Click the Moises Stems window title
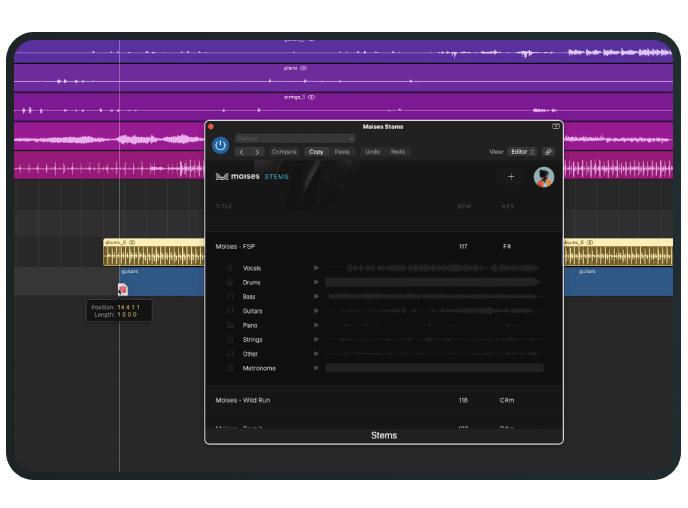Image resolution: width=688 pixels, height=508 pixels. [x=383, y=126]
